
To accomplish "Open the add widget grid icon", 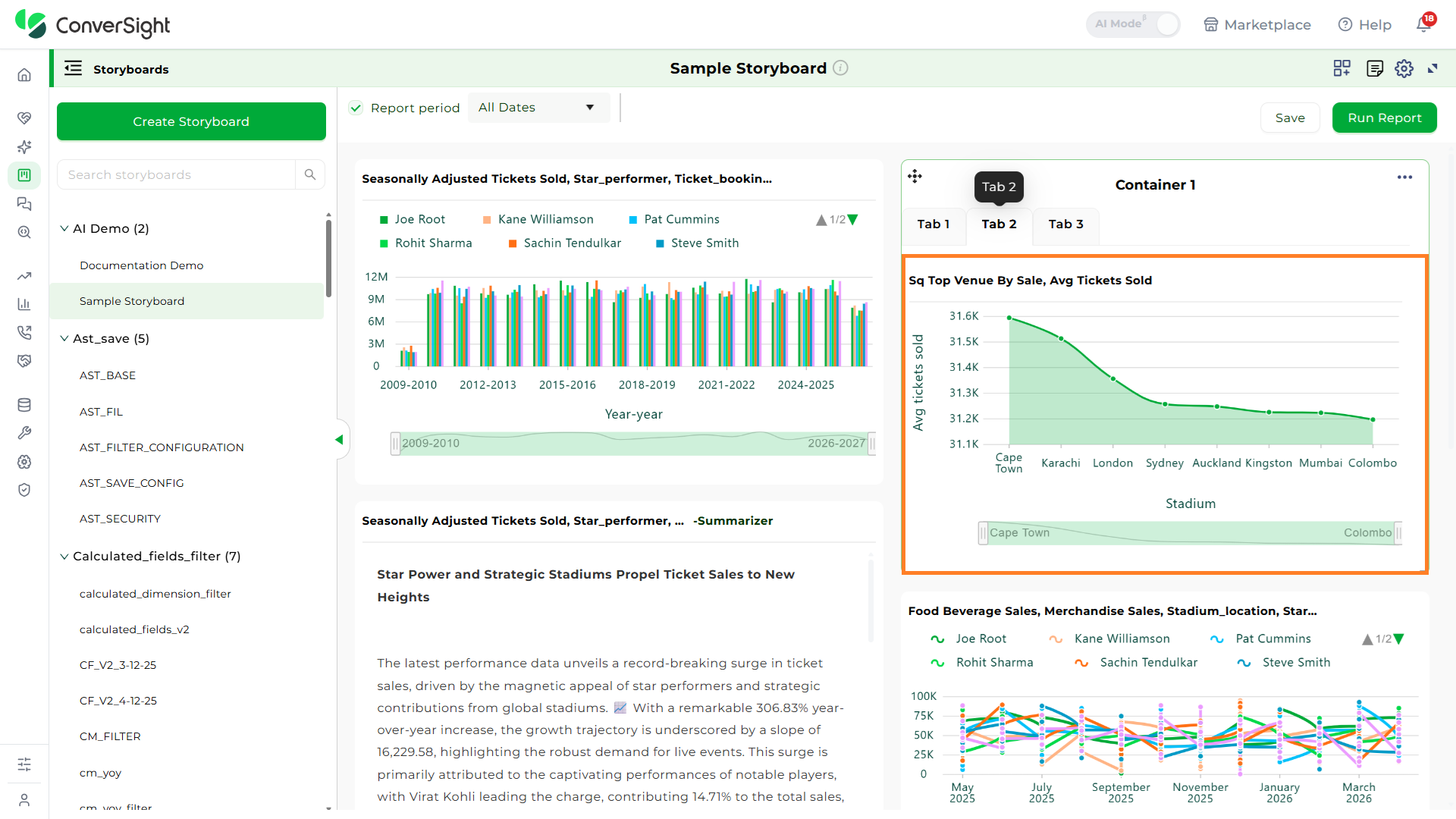I will 1341,68.
